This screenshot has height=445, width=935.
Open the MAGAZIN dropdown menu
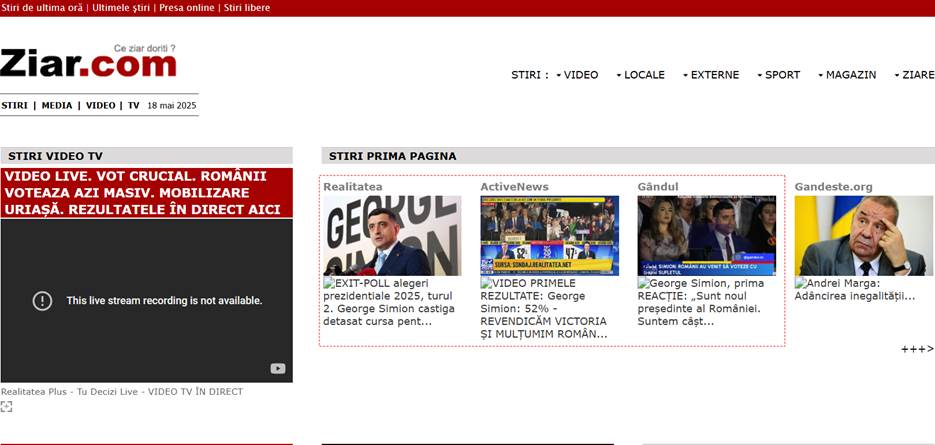(847, 75)
